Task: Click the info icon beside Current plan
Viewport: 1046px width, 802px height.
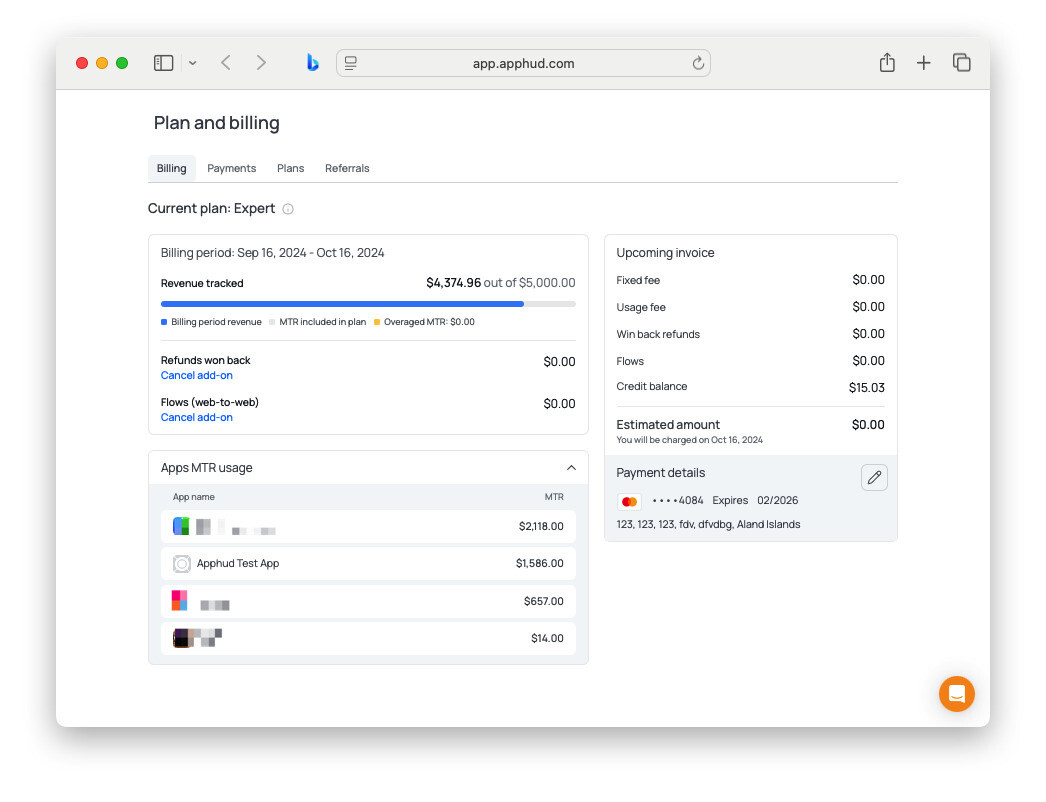Action: point(288,209)
